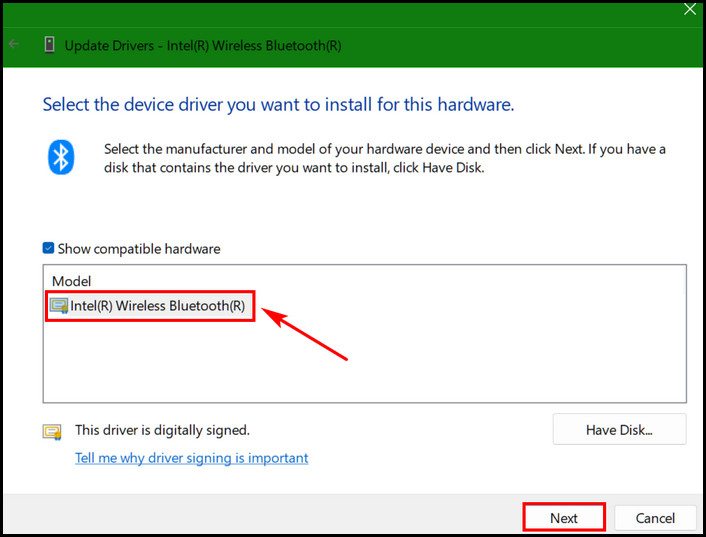Click the Cancel button

pos(655,518)
